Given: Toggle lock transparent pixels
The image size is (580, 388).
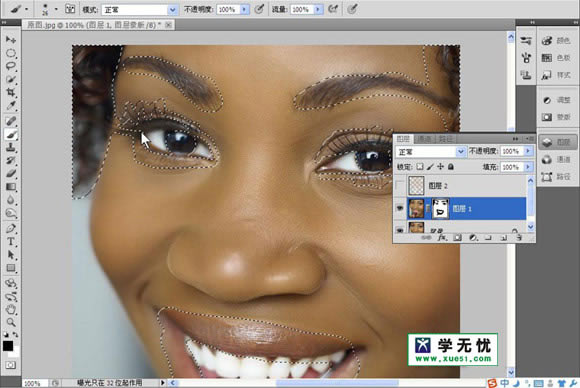Looking at the screenshot, I should pyautogui.click(x=420, y=167).
